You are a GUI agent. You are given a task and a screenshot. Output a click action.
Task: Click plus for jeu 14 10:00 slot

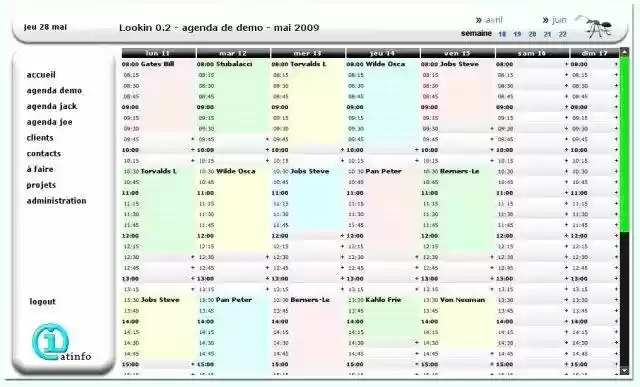point(417,150)
